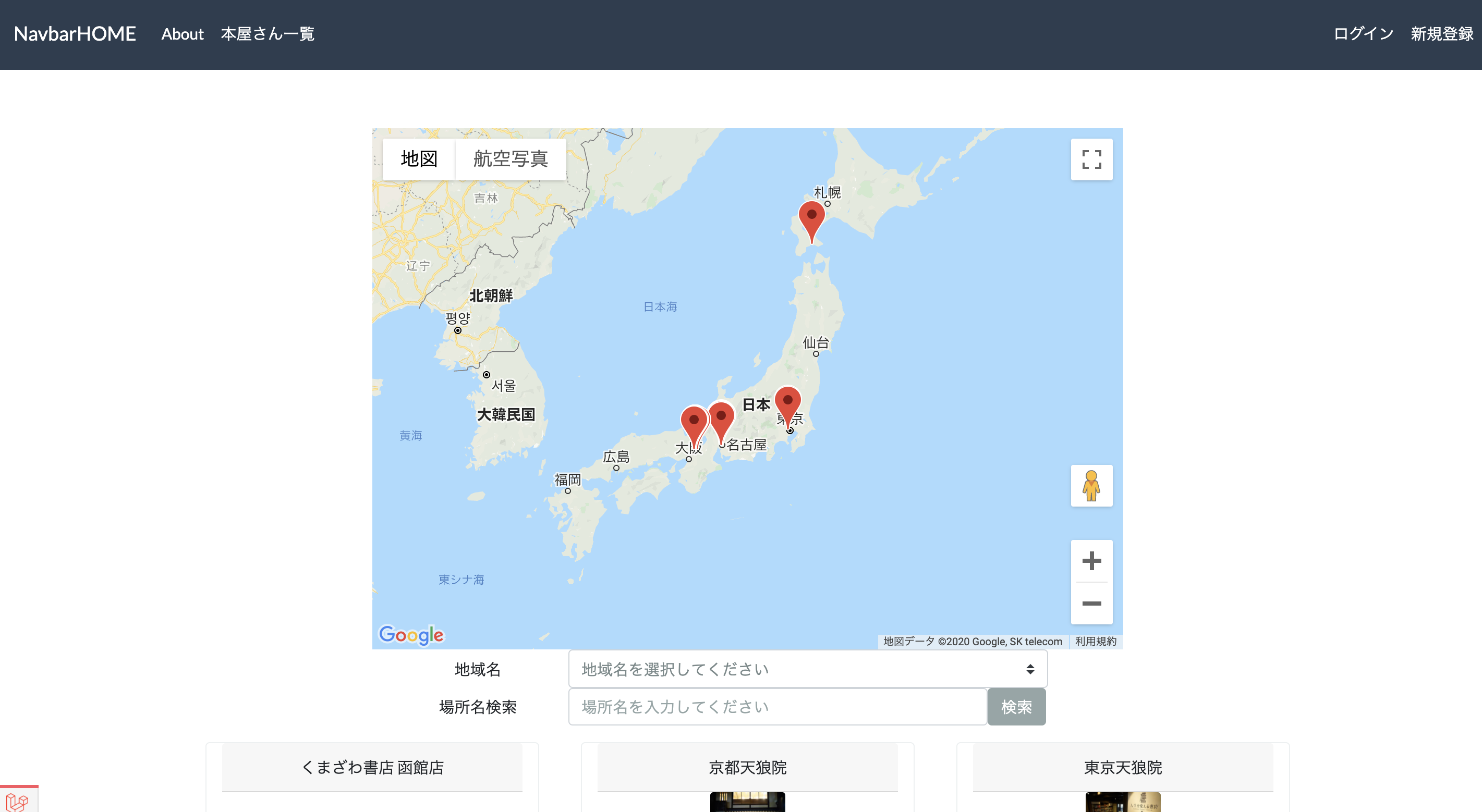
Task: Switch map to 地図 view
Action: [419, 159]
